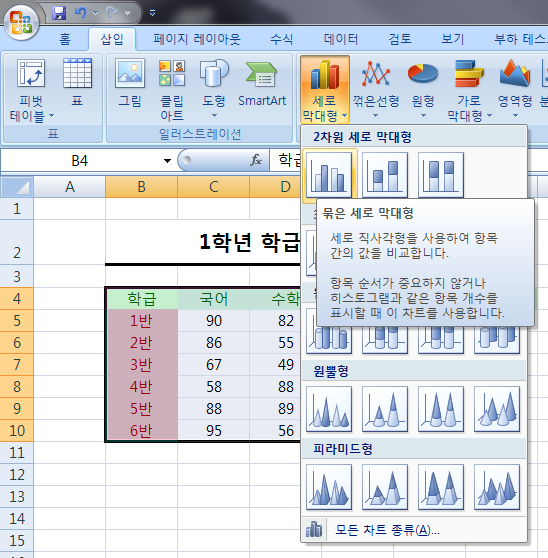
Task: Open 모든 차트 종류 dialog
Action: point(413,530)
